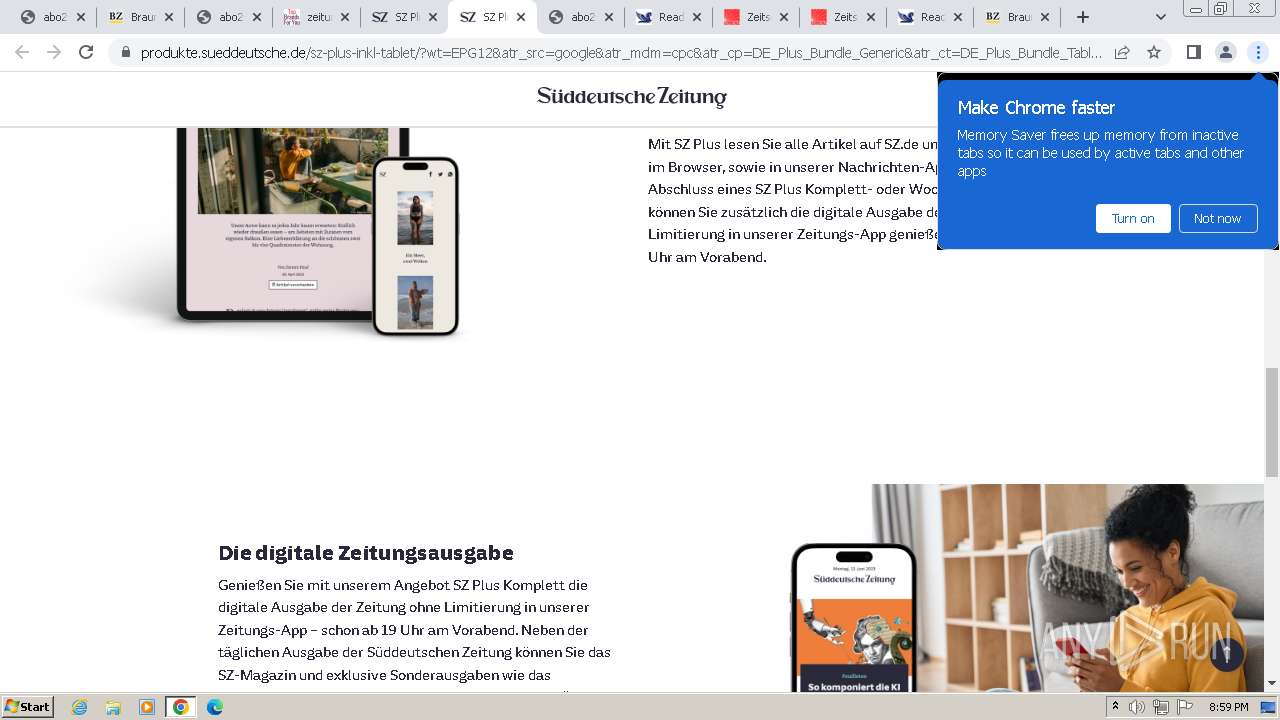Click the vertical scrollbar thumb
Viewport: 1280px width, 720px height.
(1271, 422)
